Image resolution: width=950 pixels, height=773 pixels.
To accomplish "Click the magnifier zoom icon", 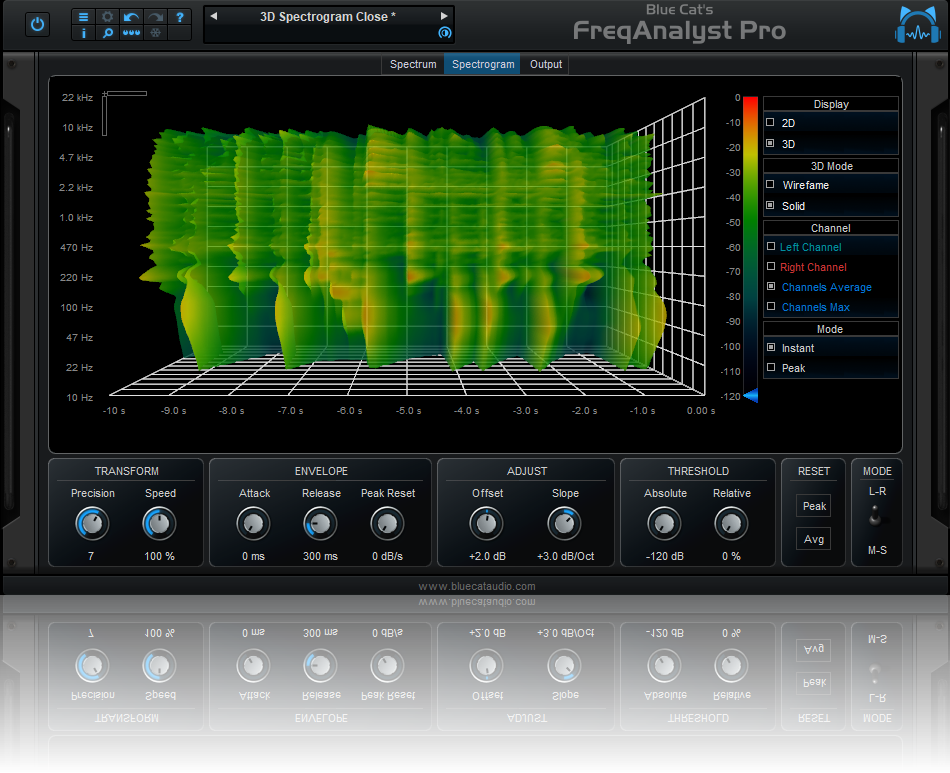I will pyautogui.click(x=107, y=33).
